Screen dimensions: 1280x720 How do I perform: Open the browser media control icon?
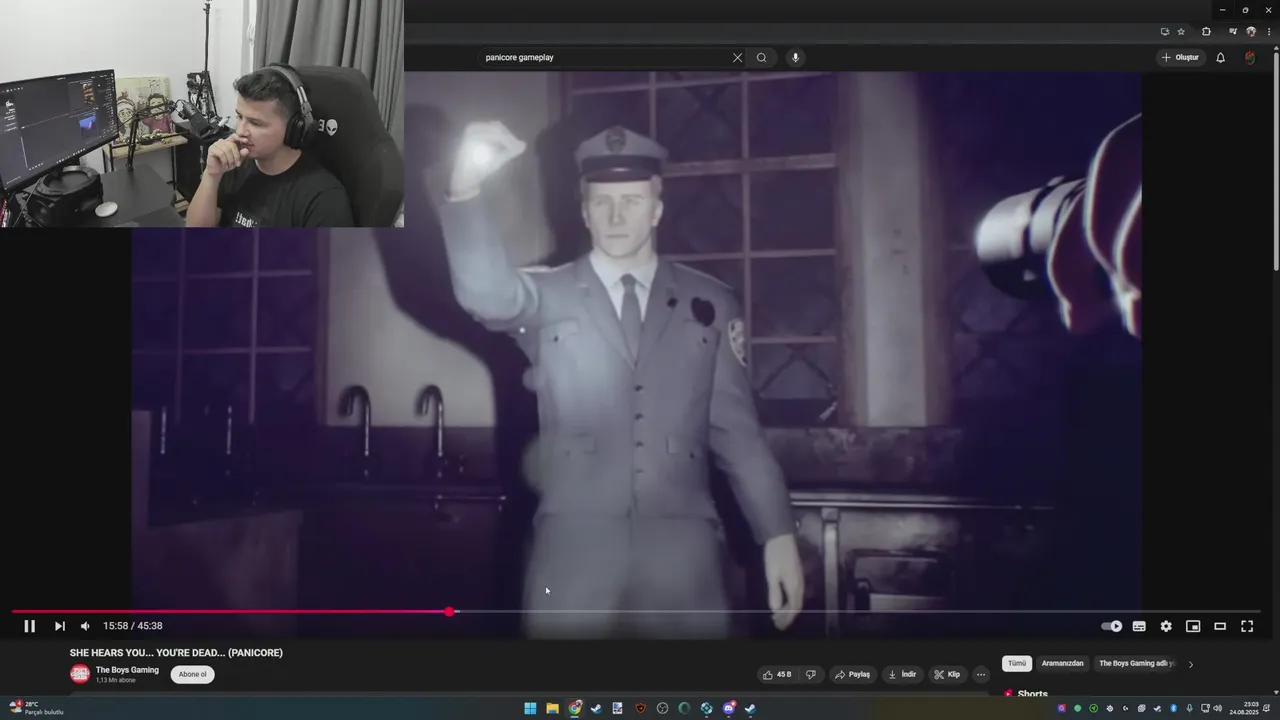pyautogui.click(x=1233, y=31)
